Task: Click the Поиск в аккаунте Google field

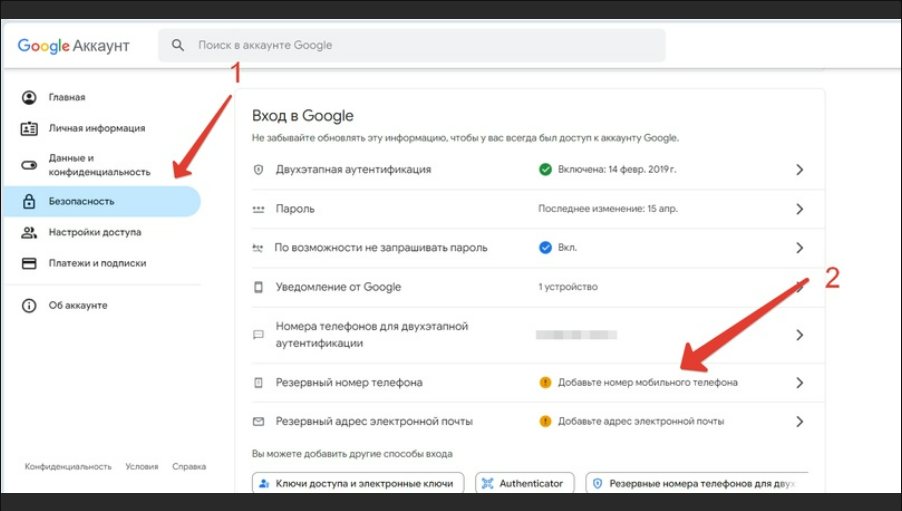Action: tap(412, 45)
